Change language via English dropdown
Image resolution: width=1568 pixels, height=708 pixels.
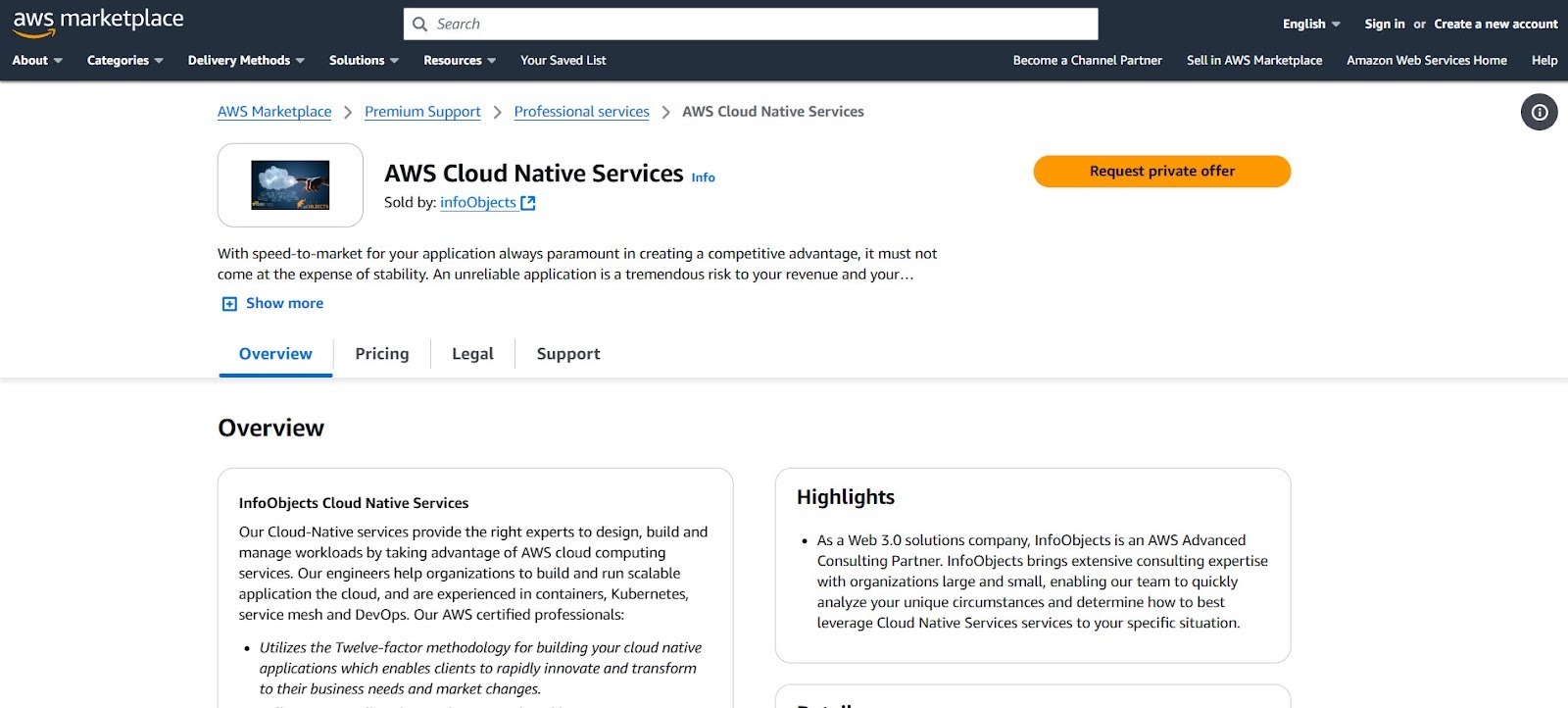(1311, 25)
